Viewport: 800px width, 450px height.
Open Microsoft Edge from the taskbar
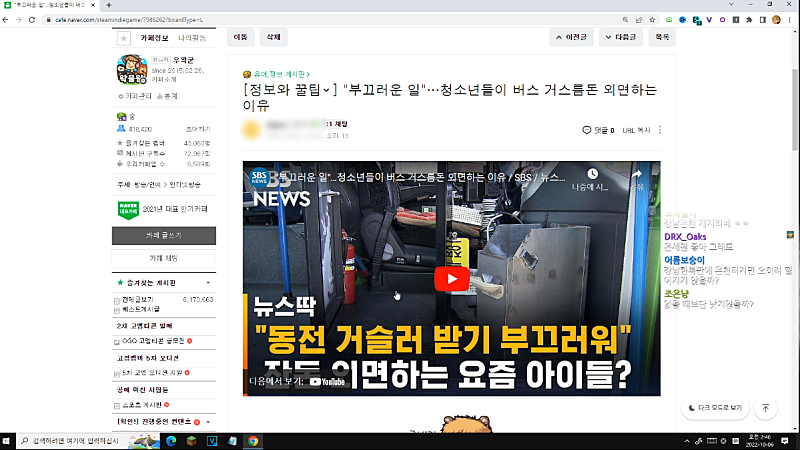pos(171,441)
